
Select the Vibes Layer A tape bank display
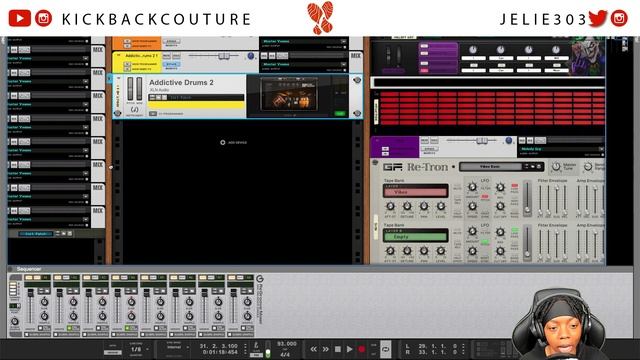[416, 191]
